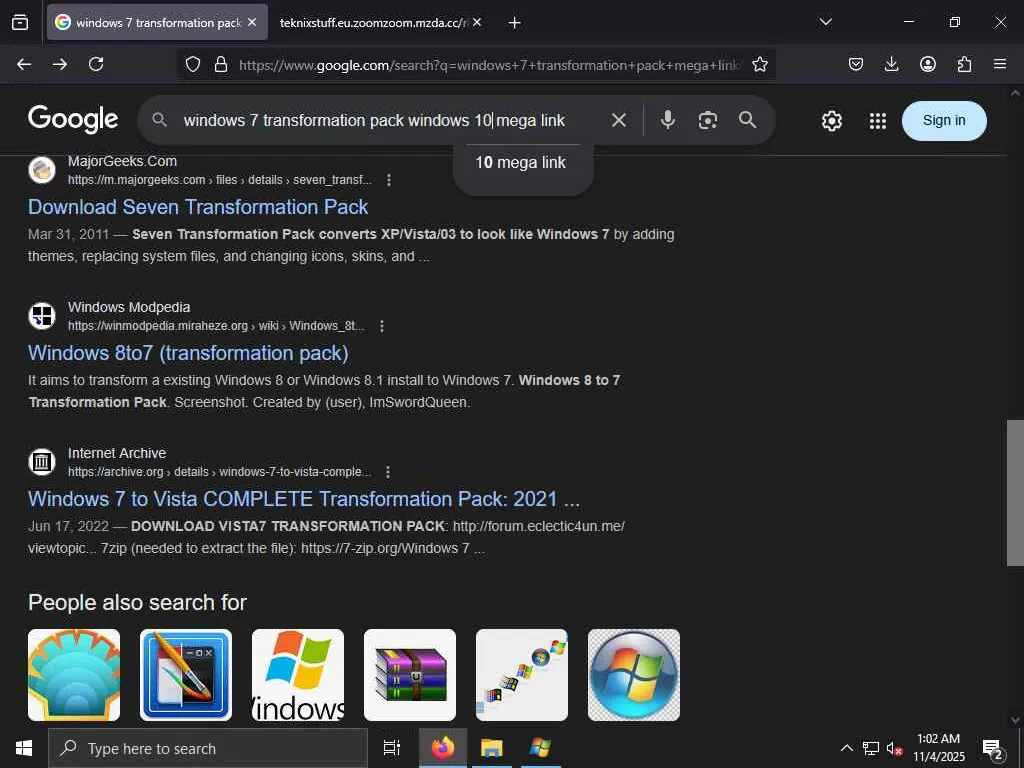Open the Google apps grid
The width and height of the screenshot is (1024, 768).
click(x=878, y=121)
